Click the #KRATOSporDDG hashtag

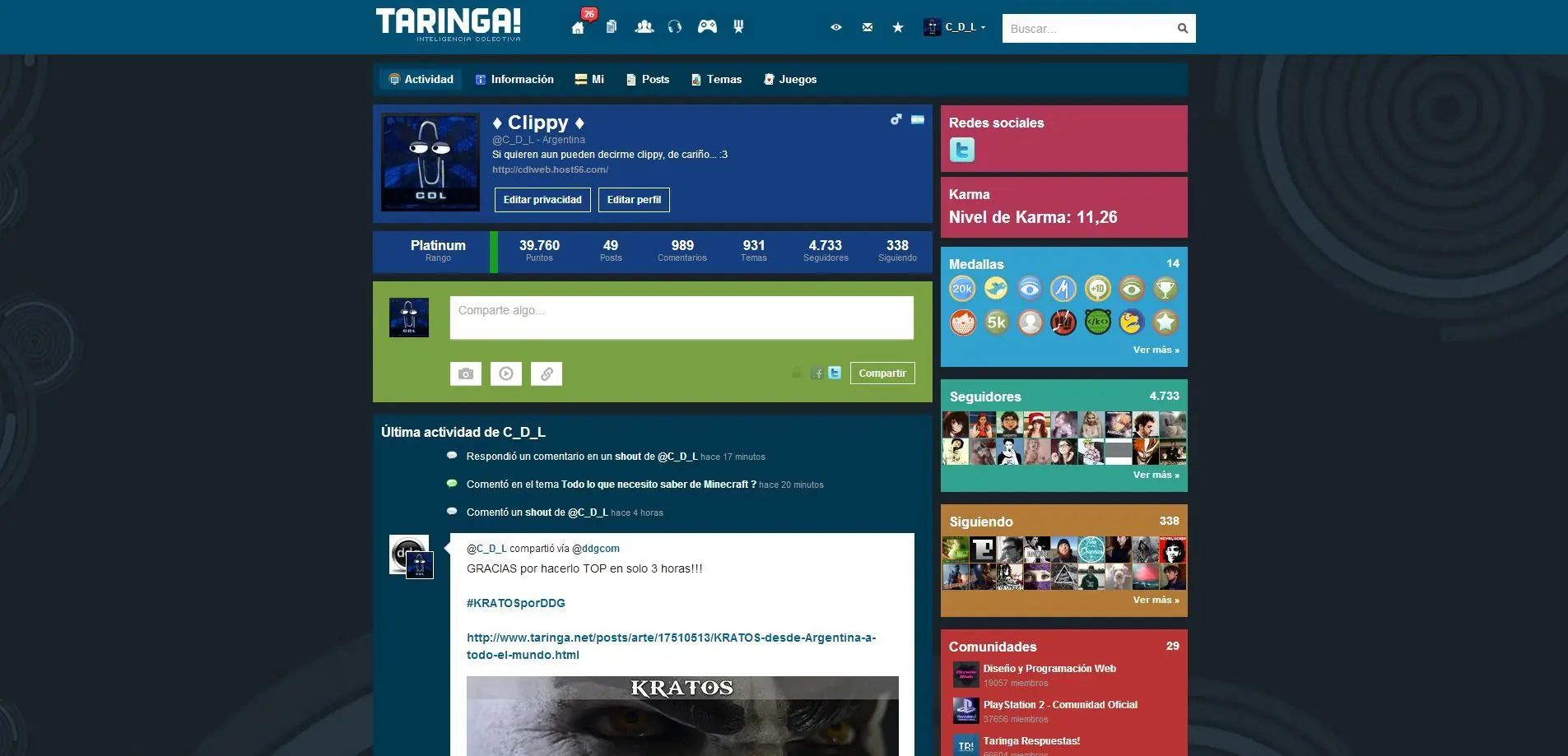point(516,603)
